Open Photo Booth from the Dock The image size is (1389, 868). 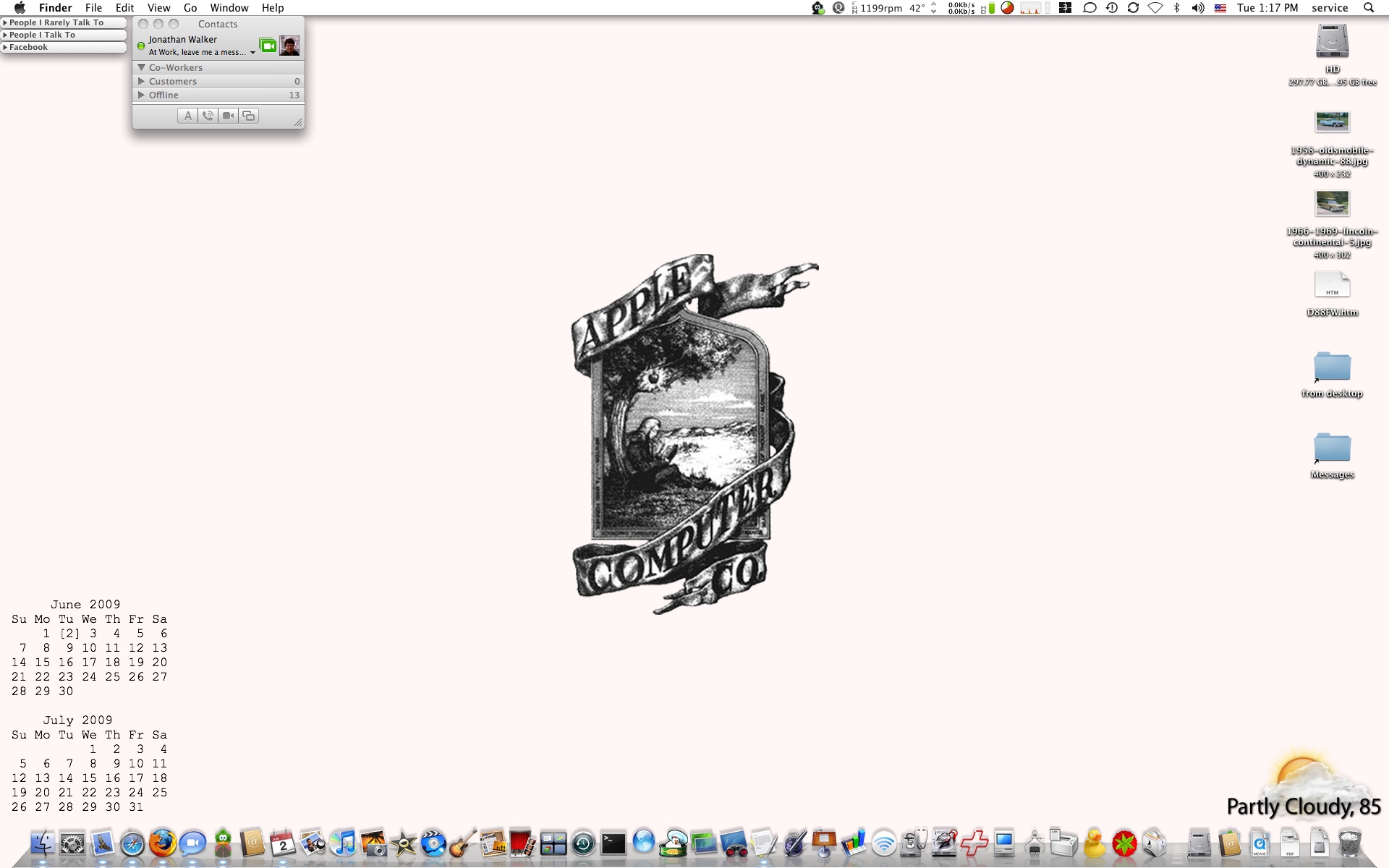(x=523, y=843)
